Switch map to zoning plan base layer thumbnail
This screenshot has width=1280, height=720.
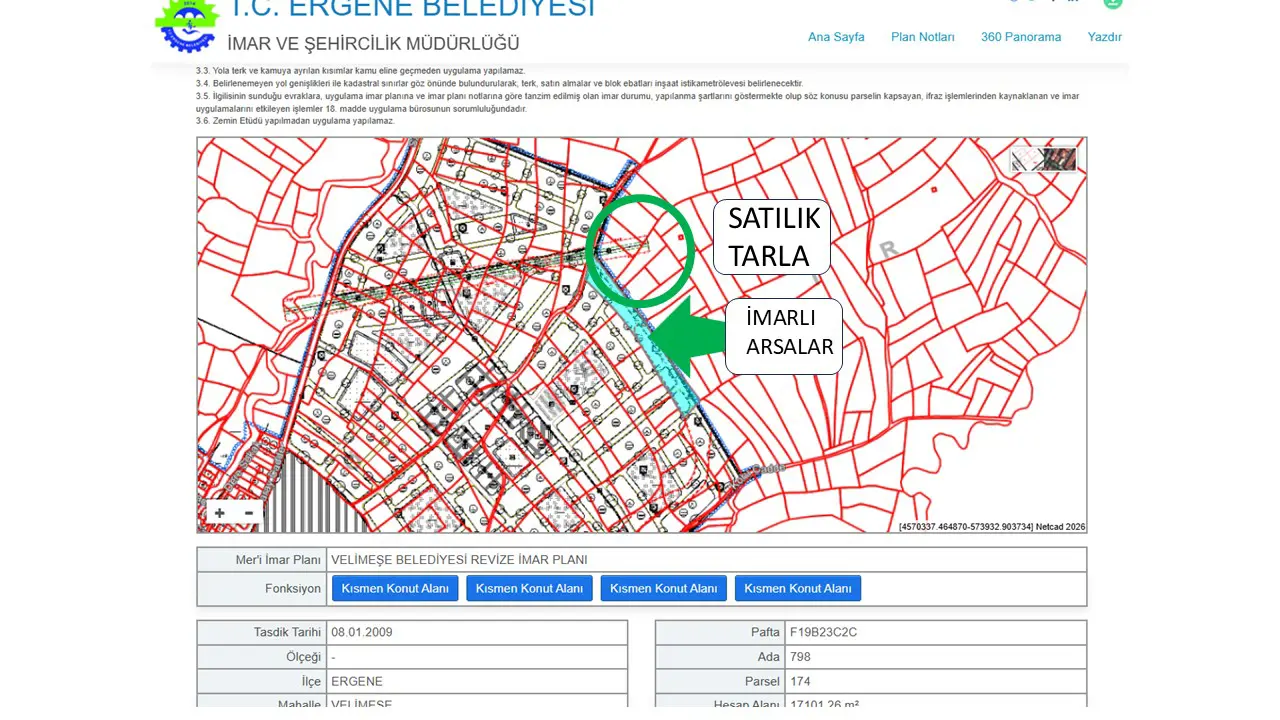click(1027, 159)
